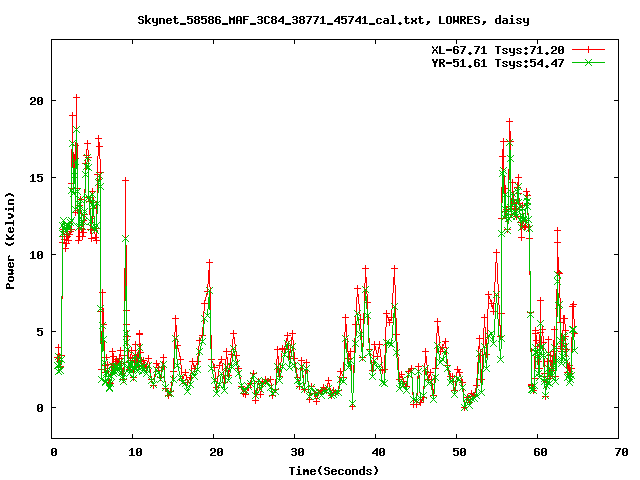Click the x-axis tick label 20
Screen dimensions: 640x480
click(216, 452)
